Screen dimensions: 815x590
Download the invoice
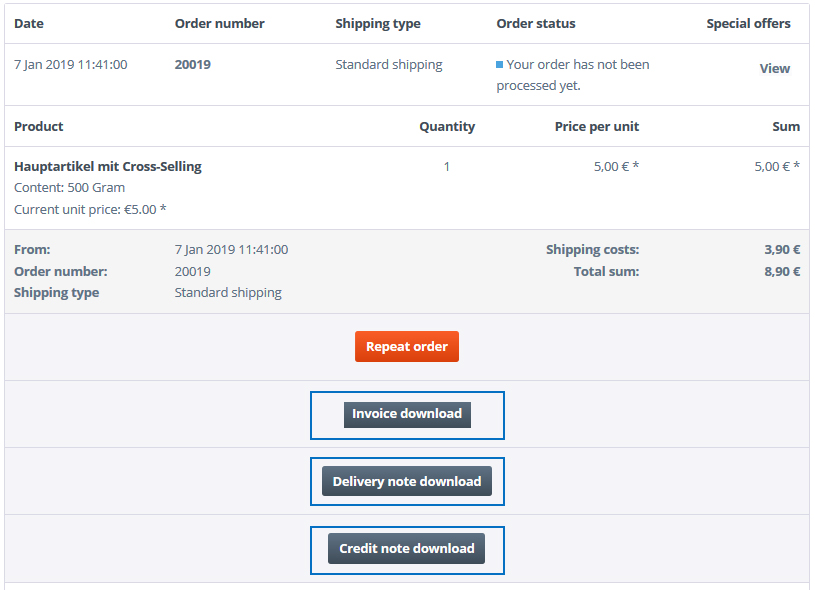[x=407, y=414]
